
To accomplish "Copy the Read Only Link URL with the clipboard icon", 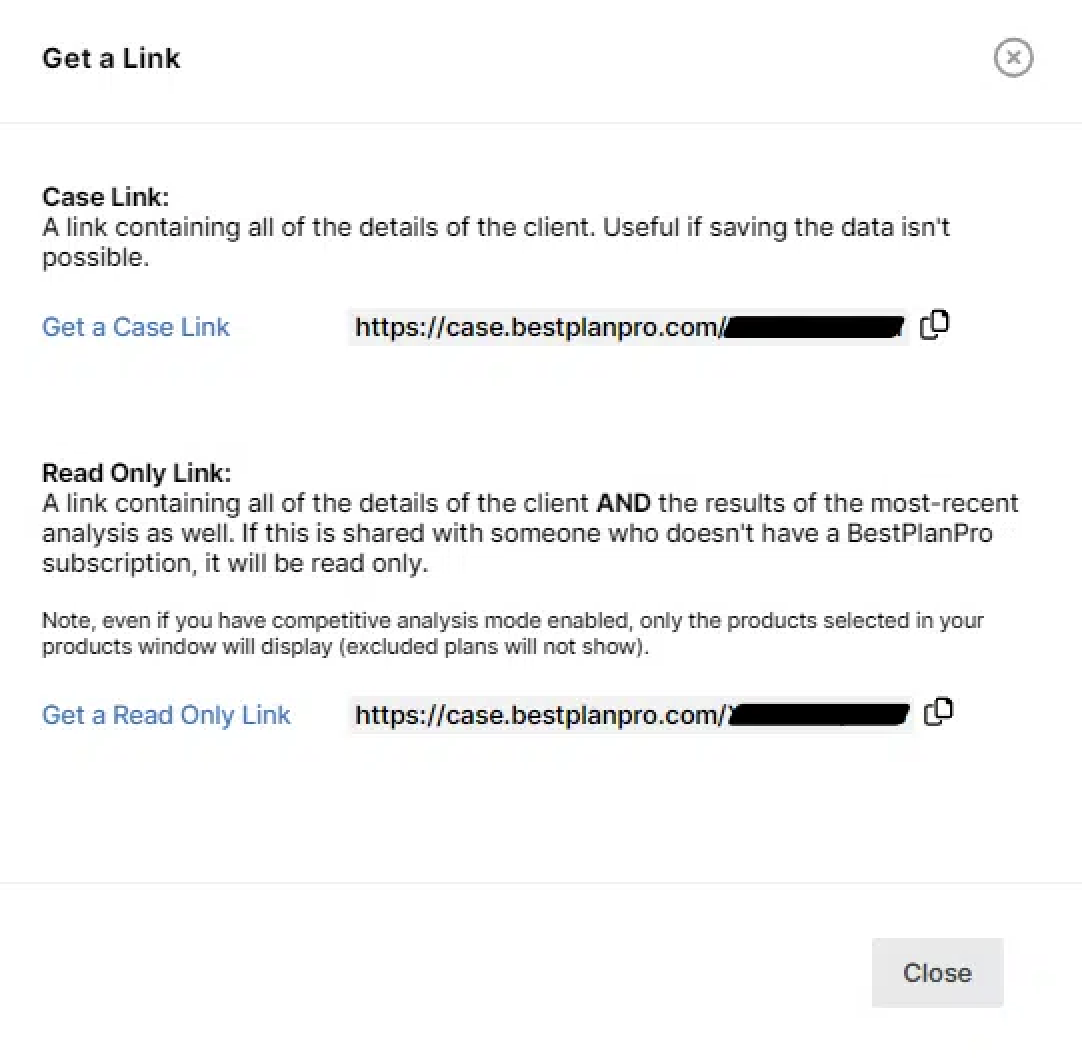I will (x=938, y=712).
